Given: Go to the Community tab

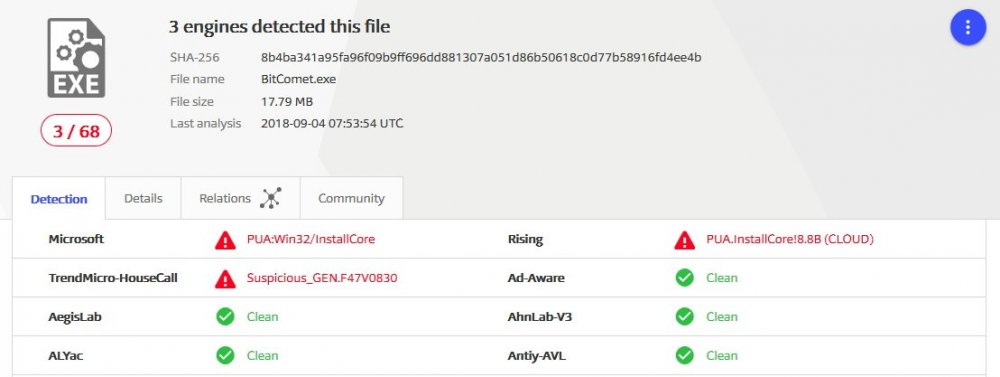Looking at the screenshot, I should pyautogui.click(x=351, y=198).
